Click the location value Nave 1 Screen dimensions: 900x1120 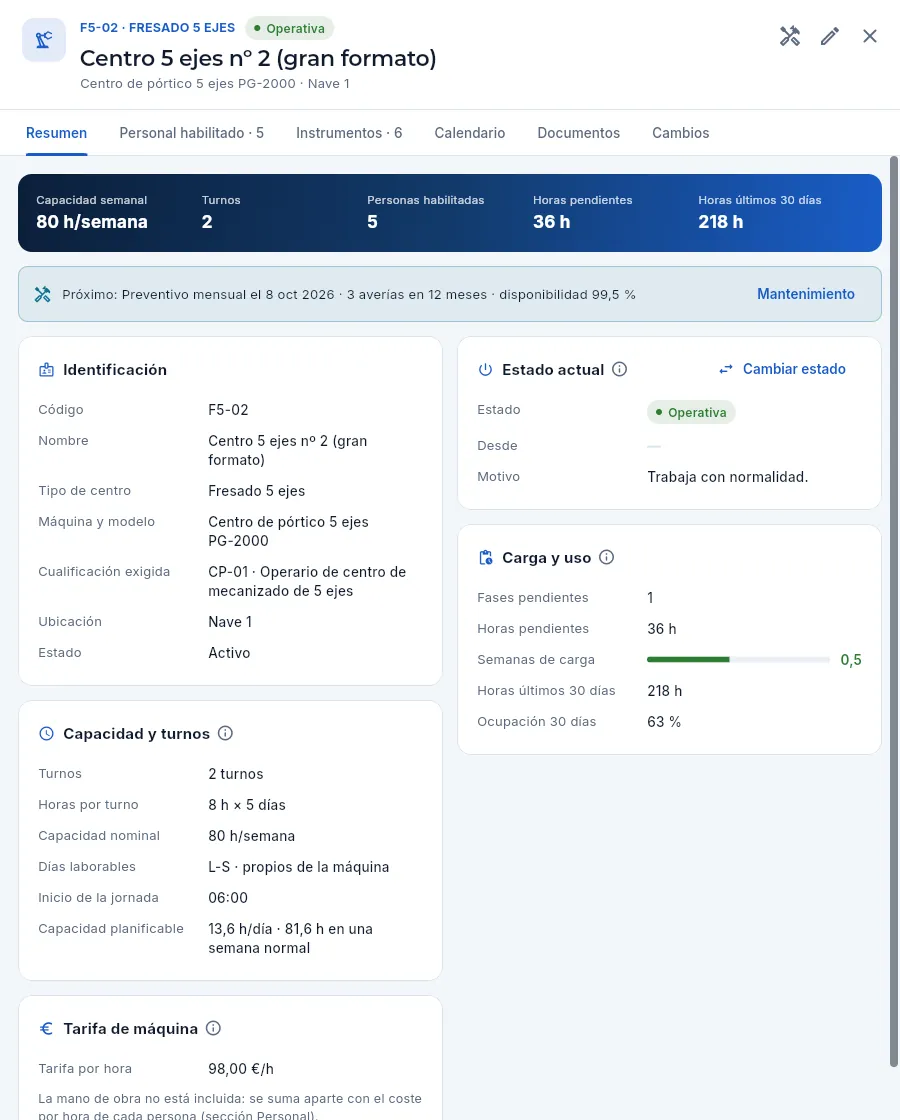tap(230, 622)
